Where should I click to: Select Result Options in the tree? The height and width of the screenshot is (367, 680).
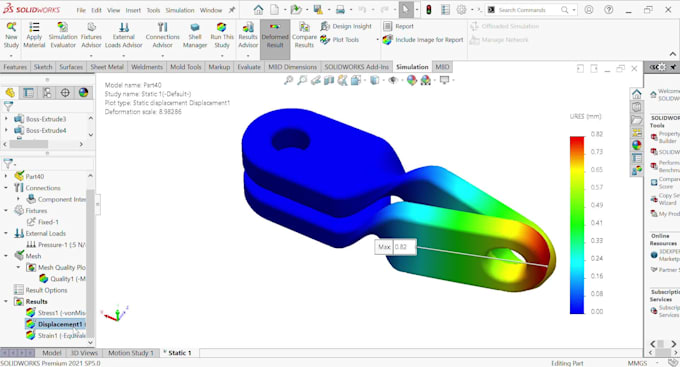pyautogui.click(x=40, y=290)
